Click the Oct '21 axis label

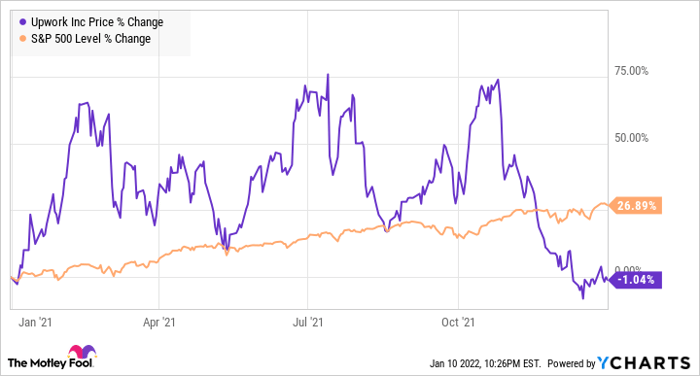coord(458,322)
